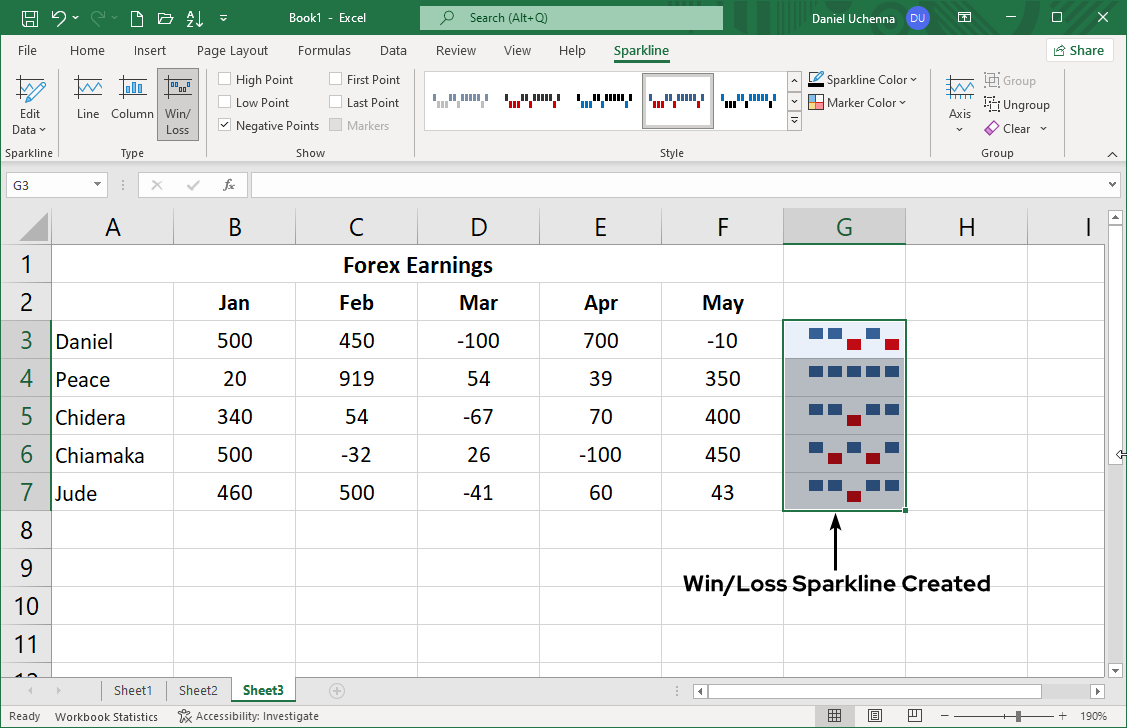Switch to the Sheet2 sheet tab
The height and width of the screenshot is (728, 1127).
(x=198, y=690)
